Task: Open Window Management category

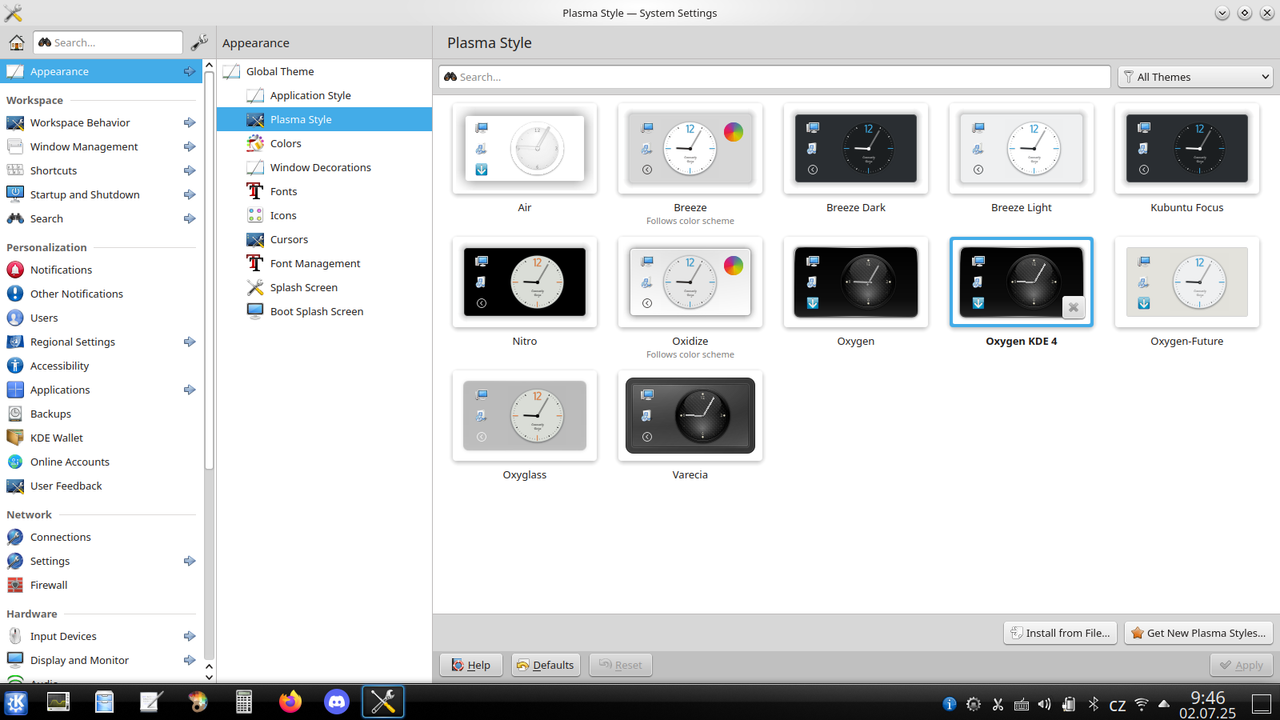Action: [101, 147]
